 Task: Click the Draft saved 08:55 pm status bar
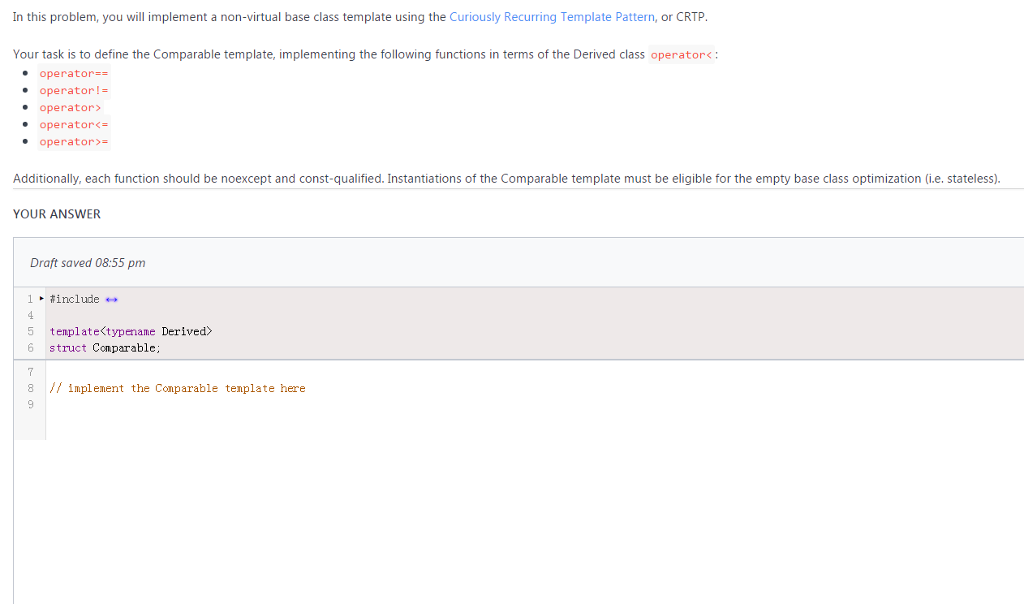pyautogui.click(x=88, y=262)
